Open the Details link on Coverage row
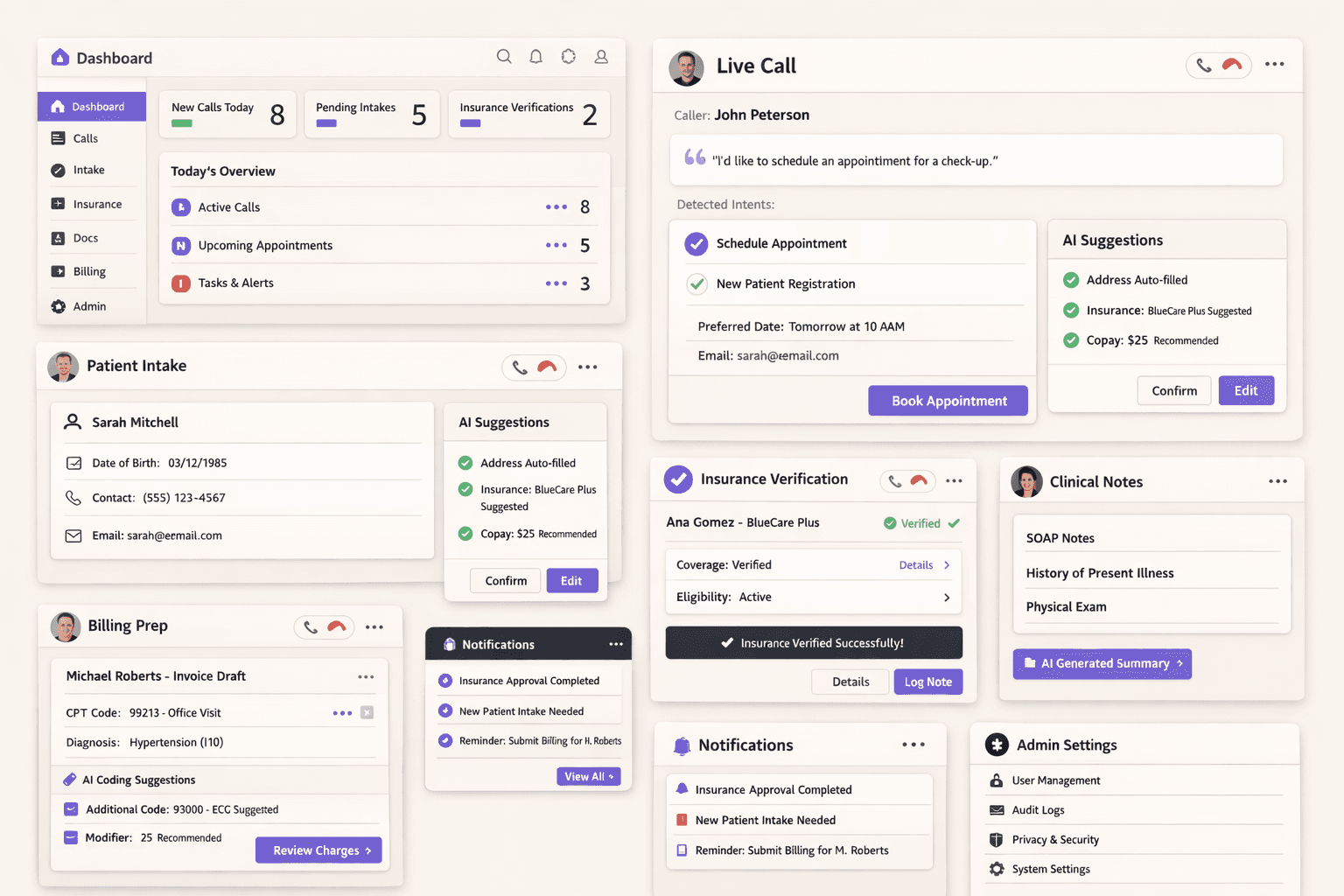 pos(916,565)
